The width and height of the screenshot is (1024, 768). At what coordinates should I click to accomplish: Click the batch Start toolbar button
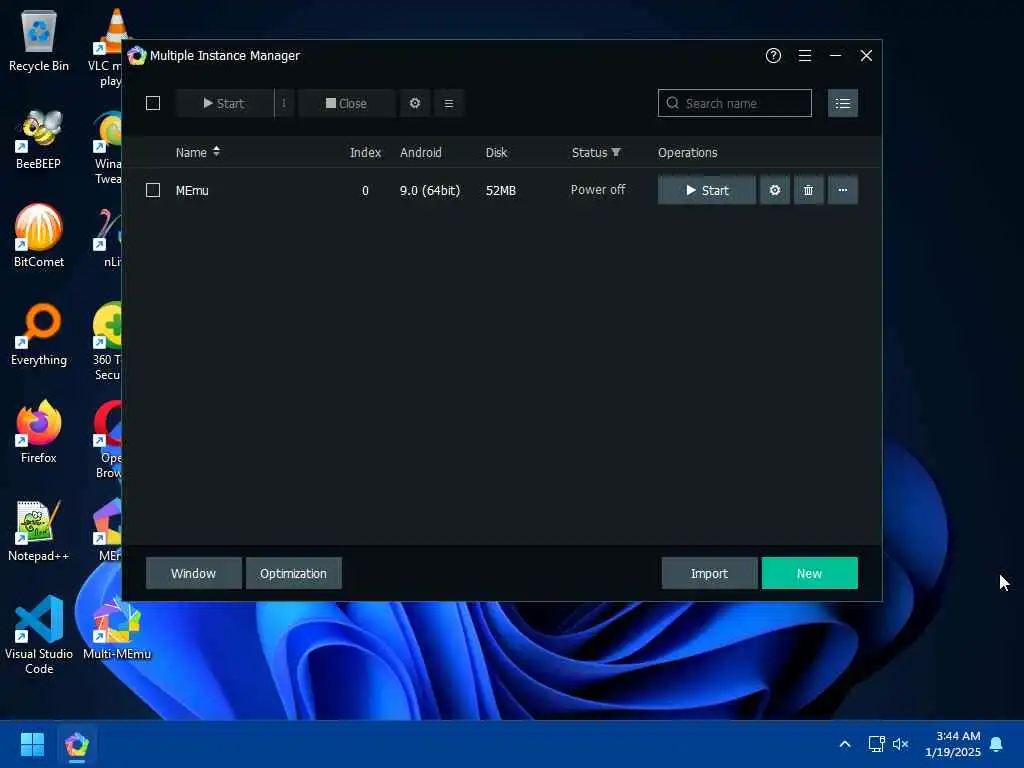[224, 103]
